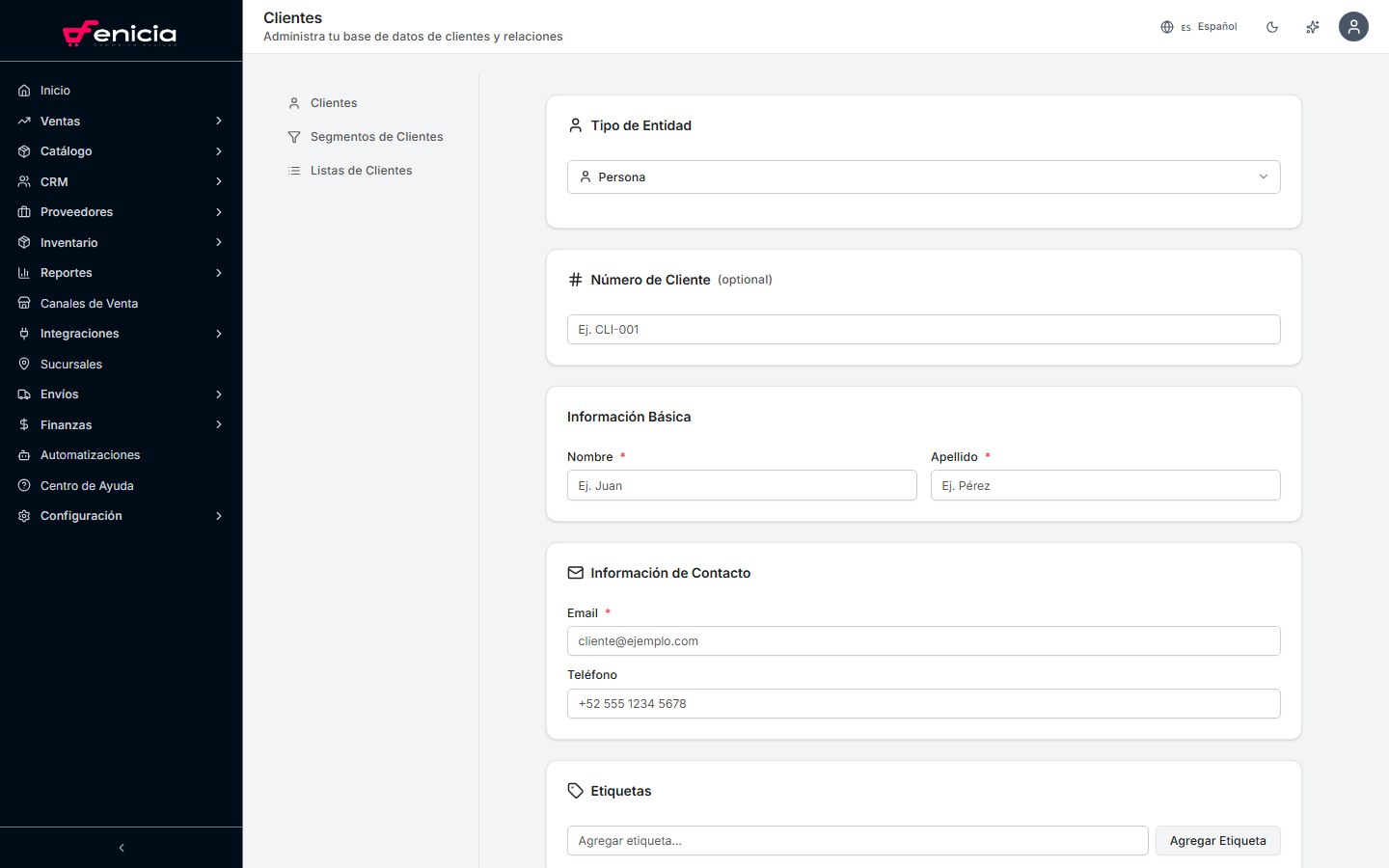This screenshot has height=868, width=1389.
Task: Open the Tipo de Entidad dropdown
Action: click(x=923, y=177)
